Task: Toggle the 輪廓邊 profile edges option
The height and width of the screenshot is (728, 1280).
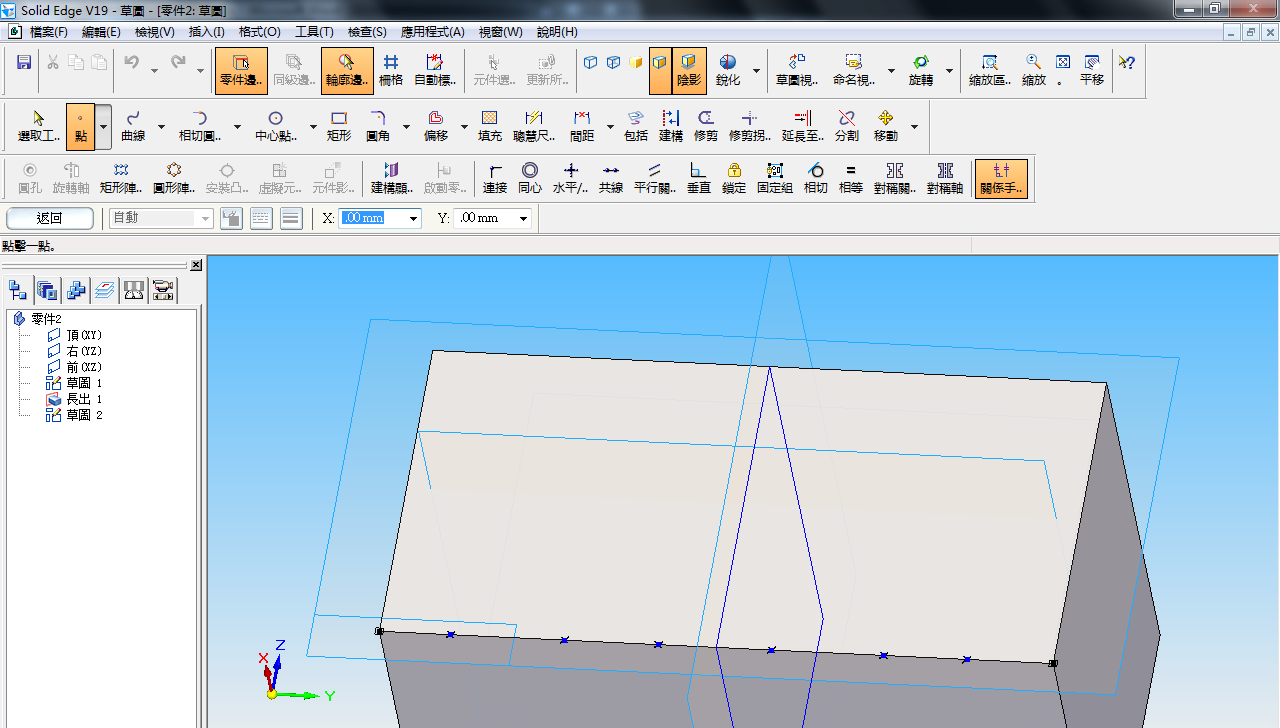Action: tap(347, 71)
